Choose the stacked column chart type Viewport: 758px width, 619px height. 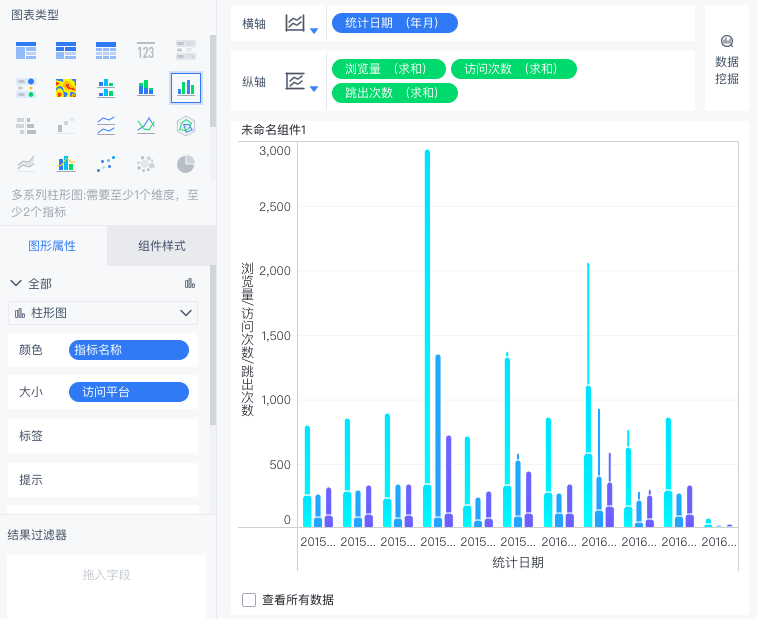click(146, 88)
